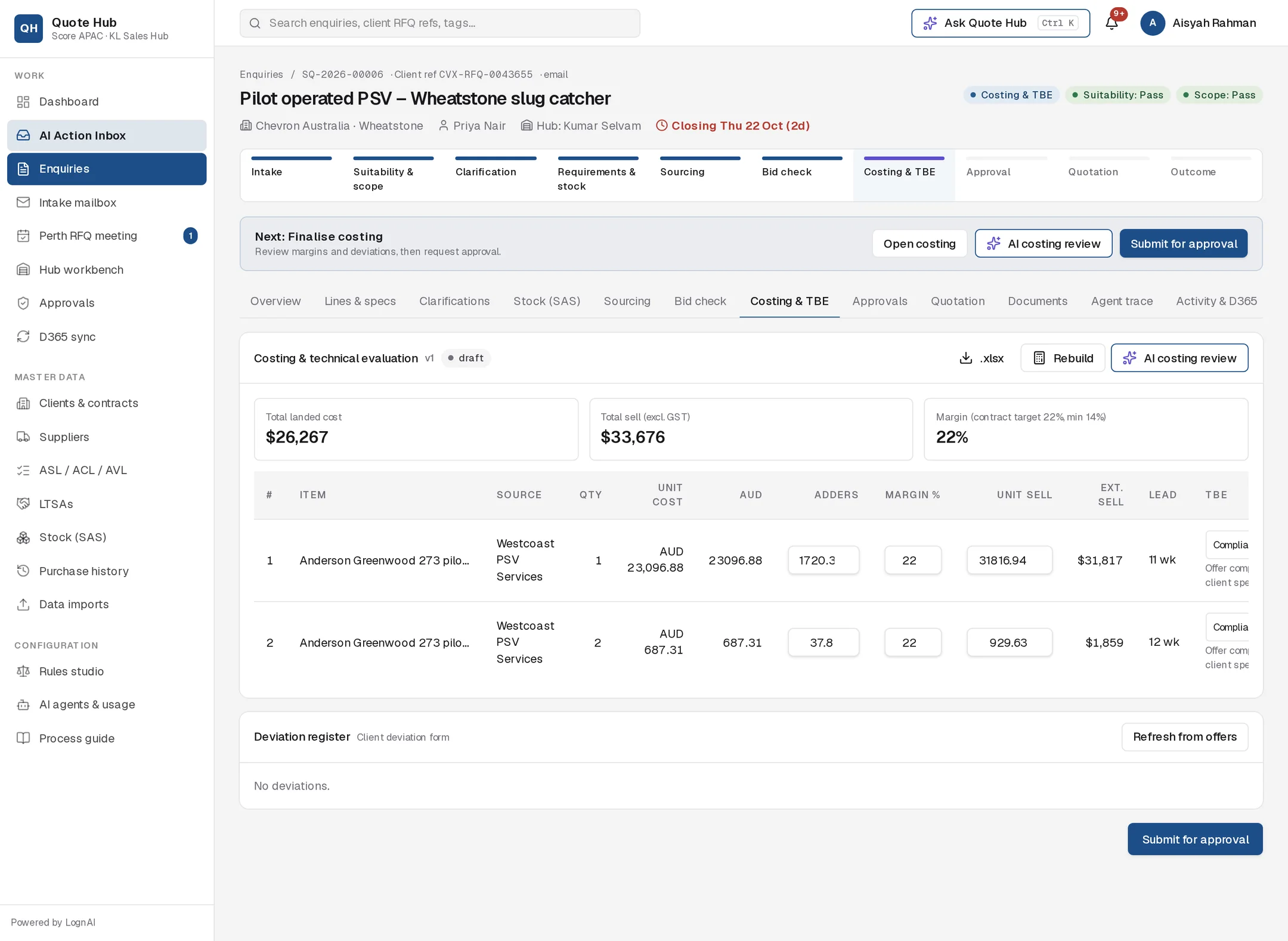Click the Dashboard grid icon

point(23,102)
